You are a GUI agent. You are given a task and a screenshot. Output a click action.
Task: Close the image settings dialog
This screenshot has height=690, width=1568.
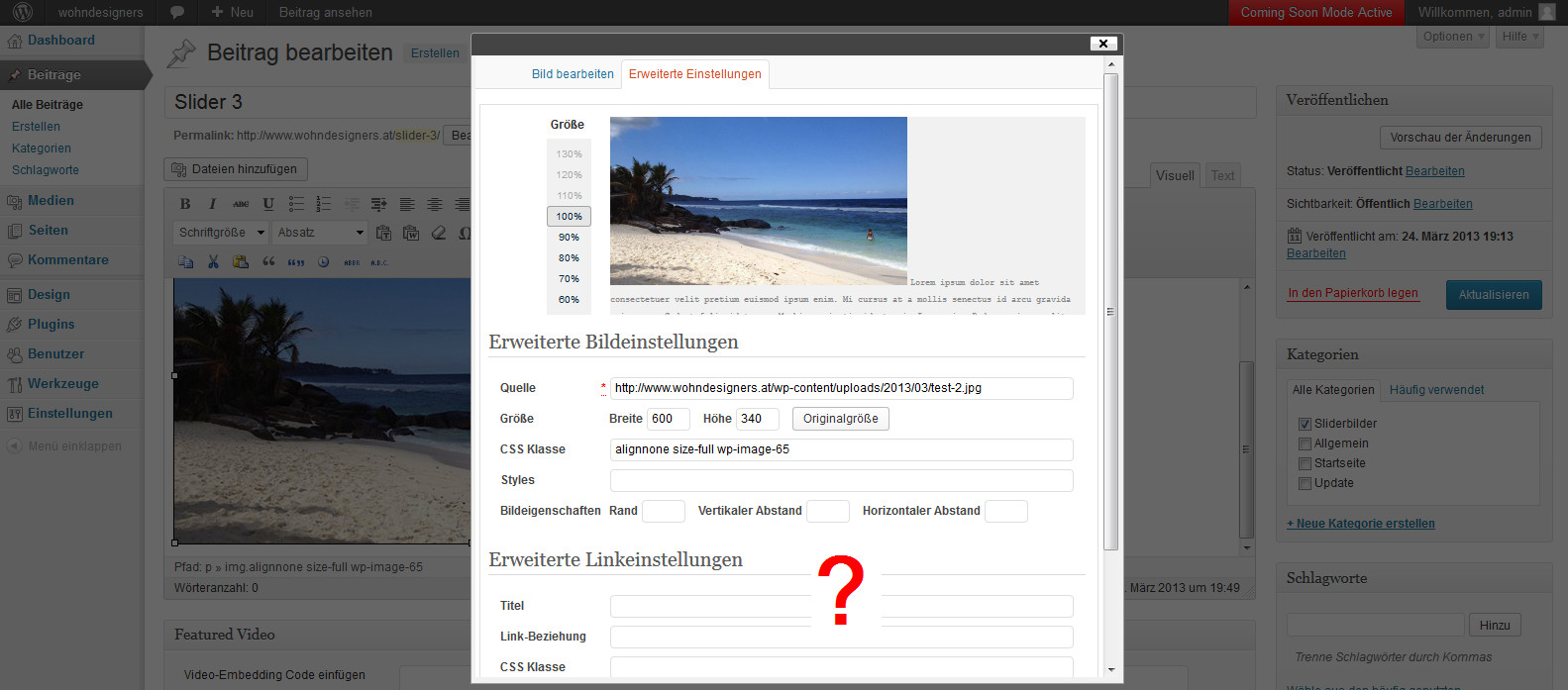tap(1103, 44)
